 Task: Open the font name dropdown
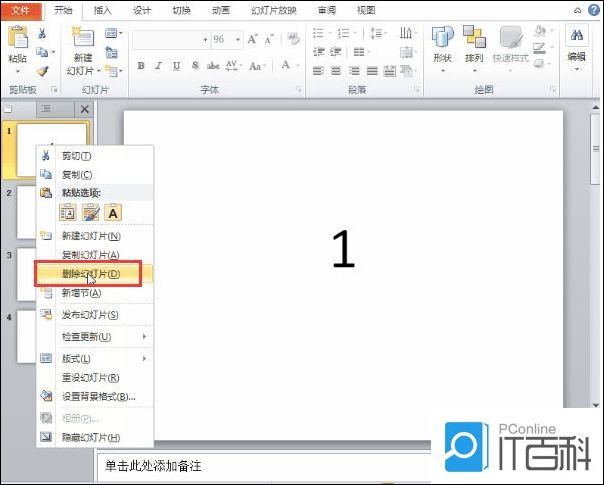pos(205,40)
